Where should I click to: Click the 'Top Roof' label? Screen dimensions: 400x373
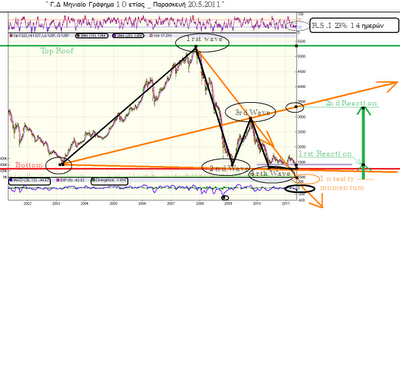[x=57, y=51]
